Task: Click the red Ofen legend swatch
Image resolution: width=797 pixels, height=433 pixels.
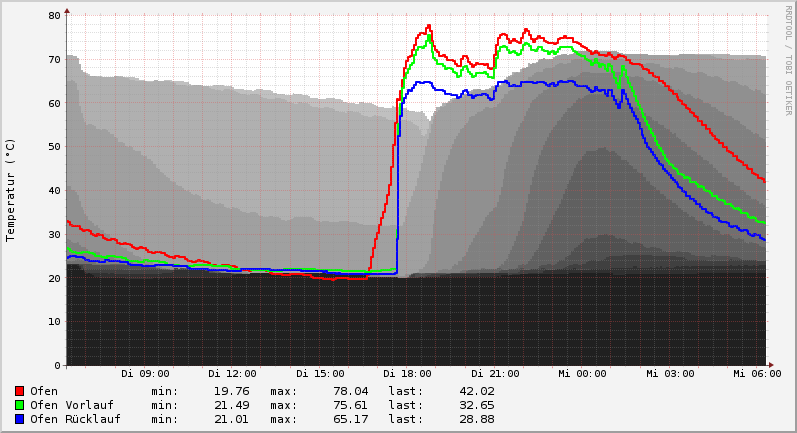Action: coord(19,391)
